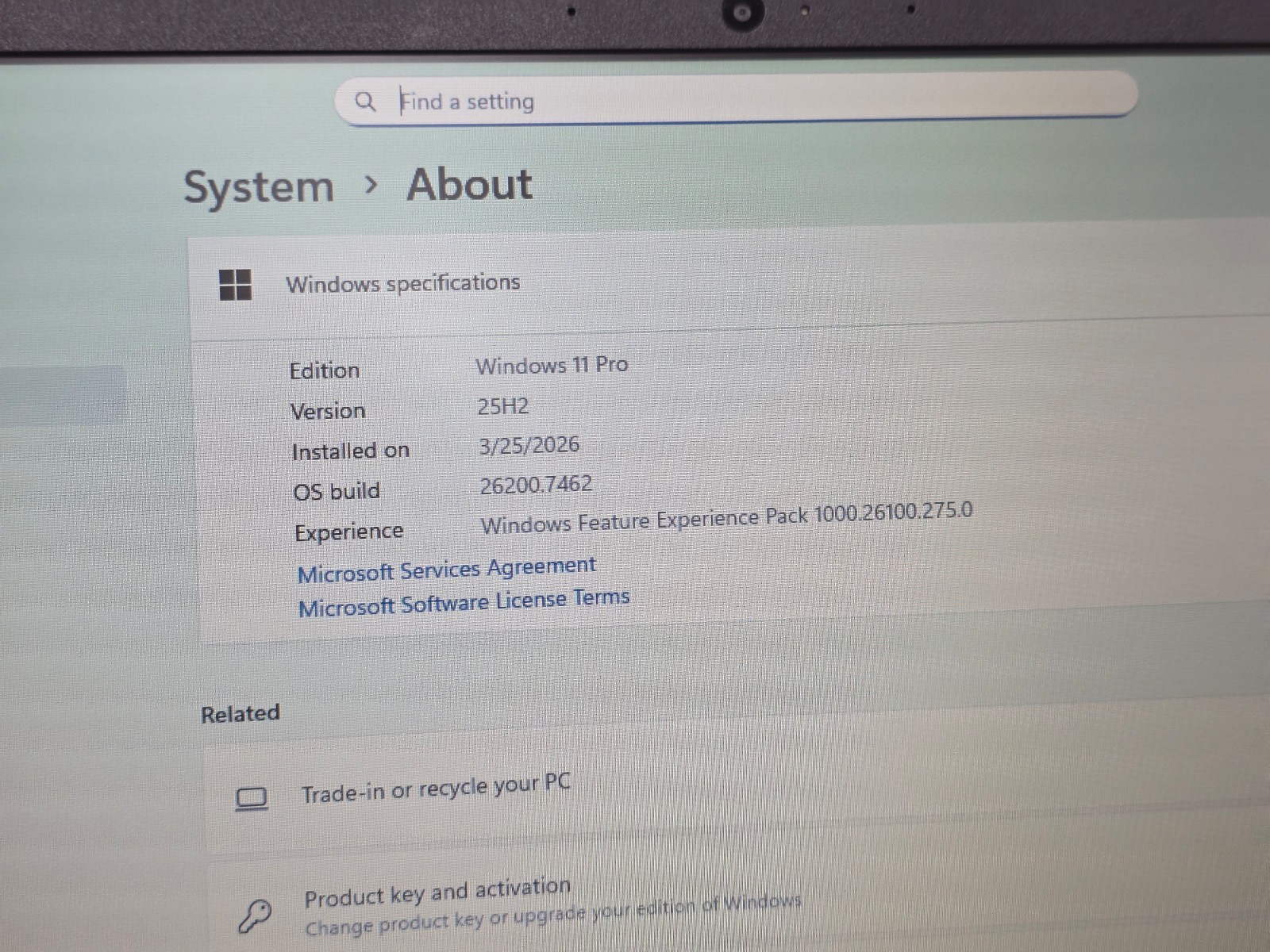Viewport: 1270px width, 952px height.
Task: Select the OS build 26200.7462 value
Action: click(x=536, y=484)
